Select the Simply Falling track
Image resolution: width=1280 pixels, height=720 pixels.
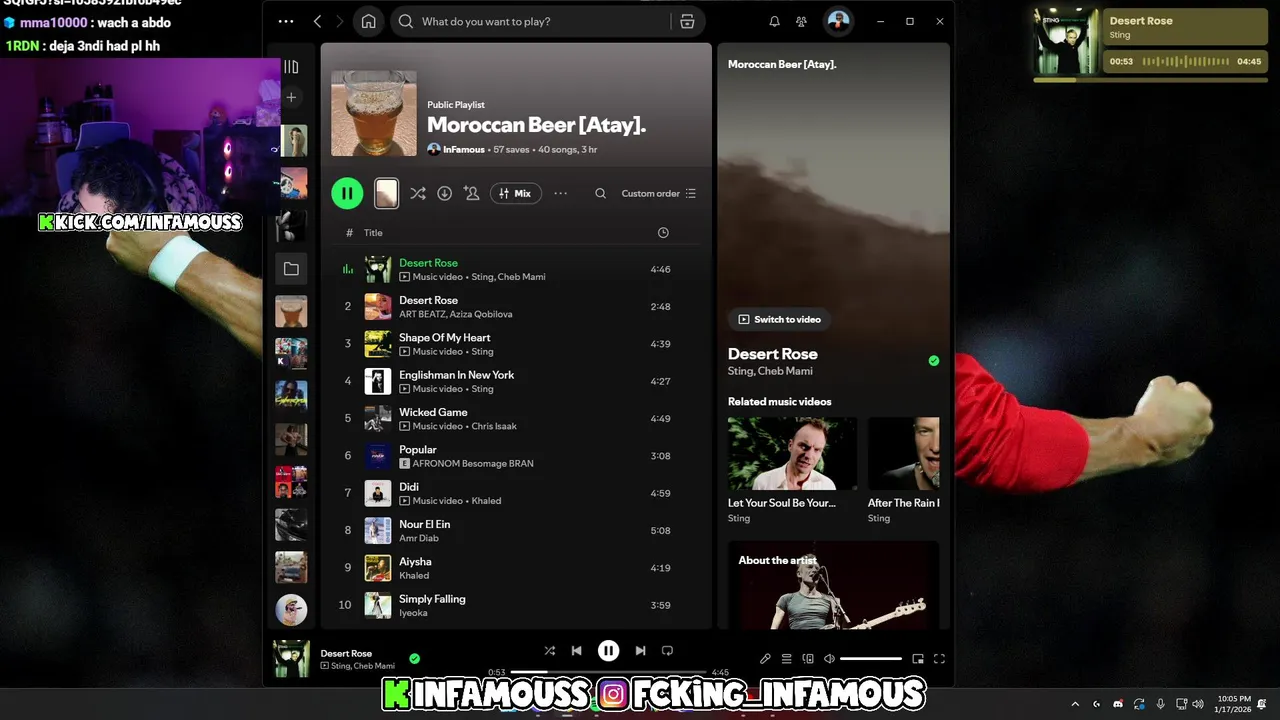tap(516, 605)
